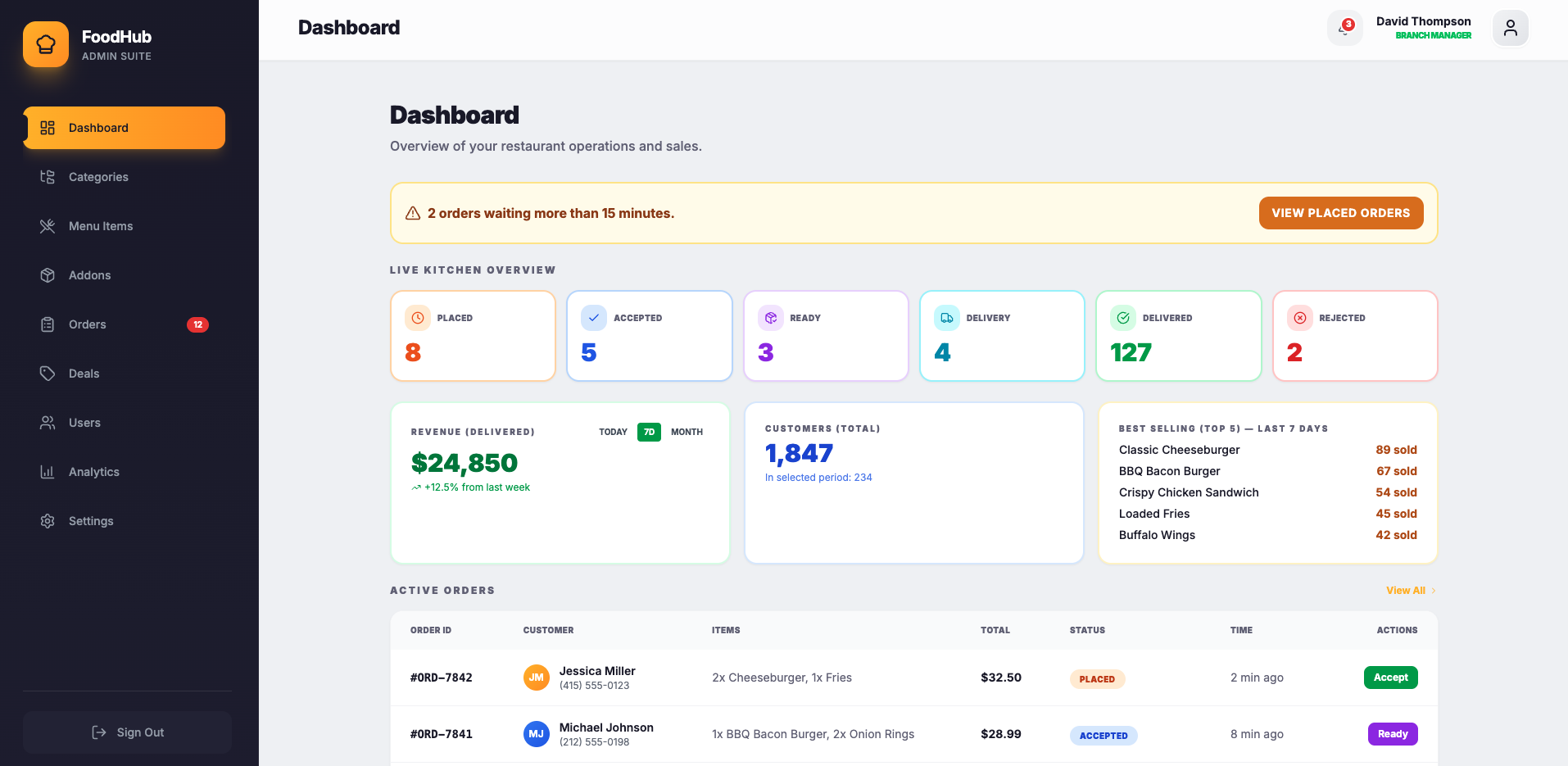Image resolution: width=1568 pixels, height=766 pixels.
Task: Click the Delivered check circle icon
Action: [1123, 318]
